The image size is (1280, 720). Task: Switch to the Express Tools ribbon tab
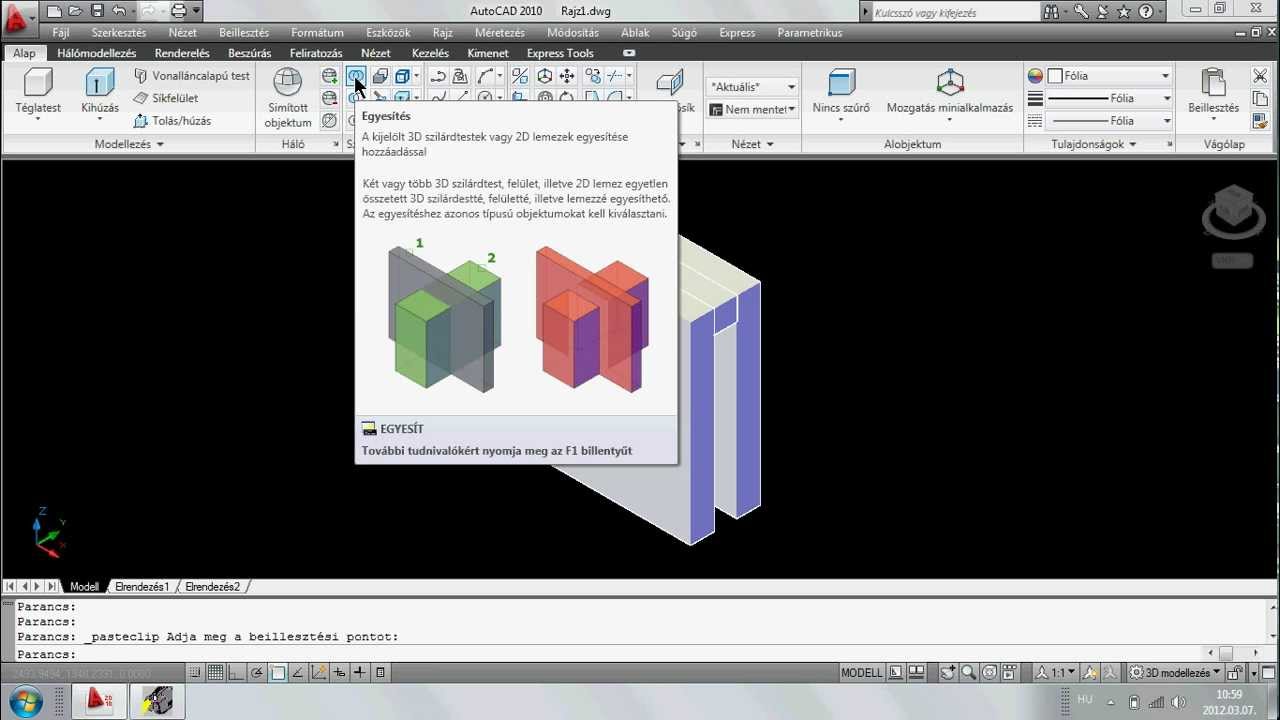click(560, 53)
